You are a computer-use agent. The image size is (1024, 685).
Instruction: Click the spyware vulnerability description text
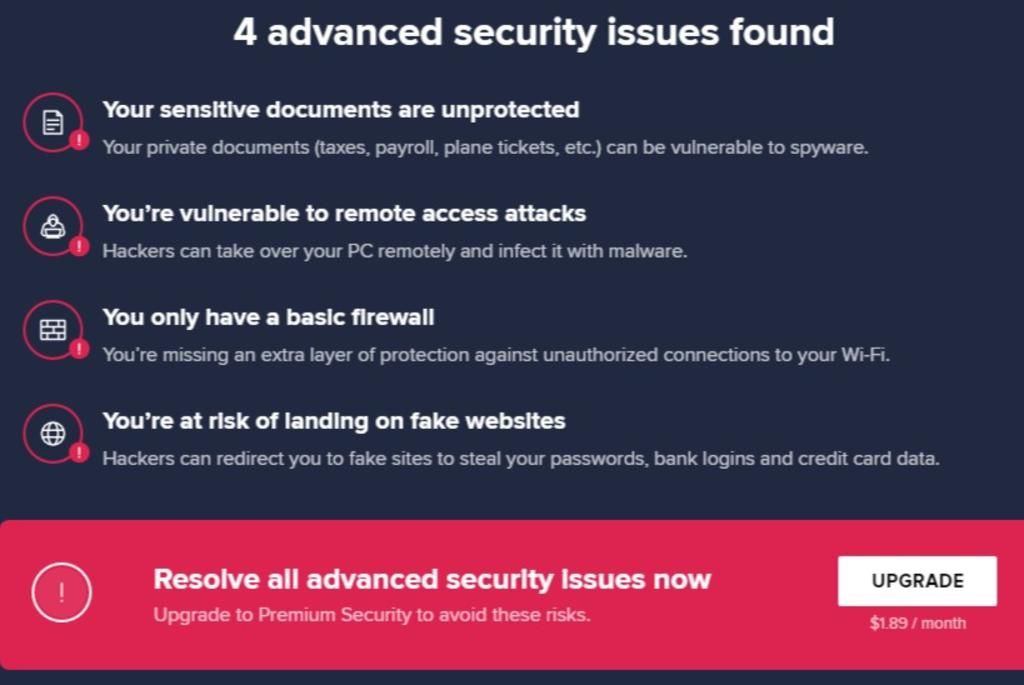click(485, 148)
